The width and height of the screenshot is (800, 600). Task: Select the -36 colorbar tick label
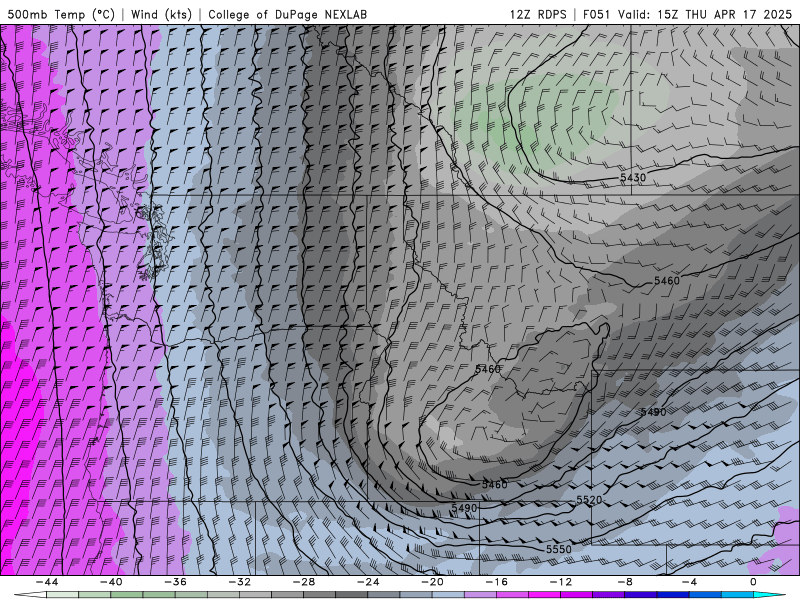pyautogui.click(x=175, y=582)
